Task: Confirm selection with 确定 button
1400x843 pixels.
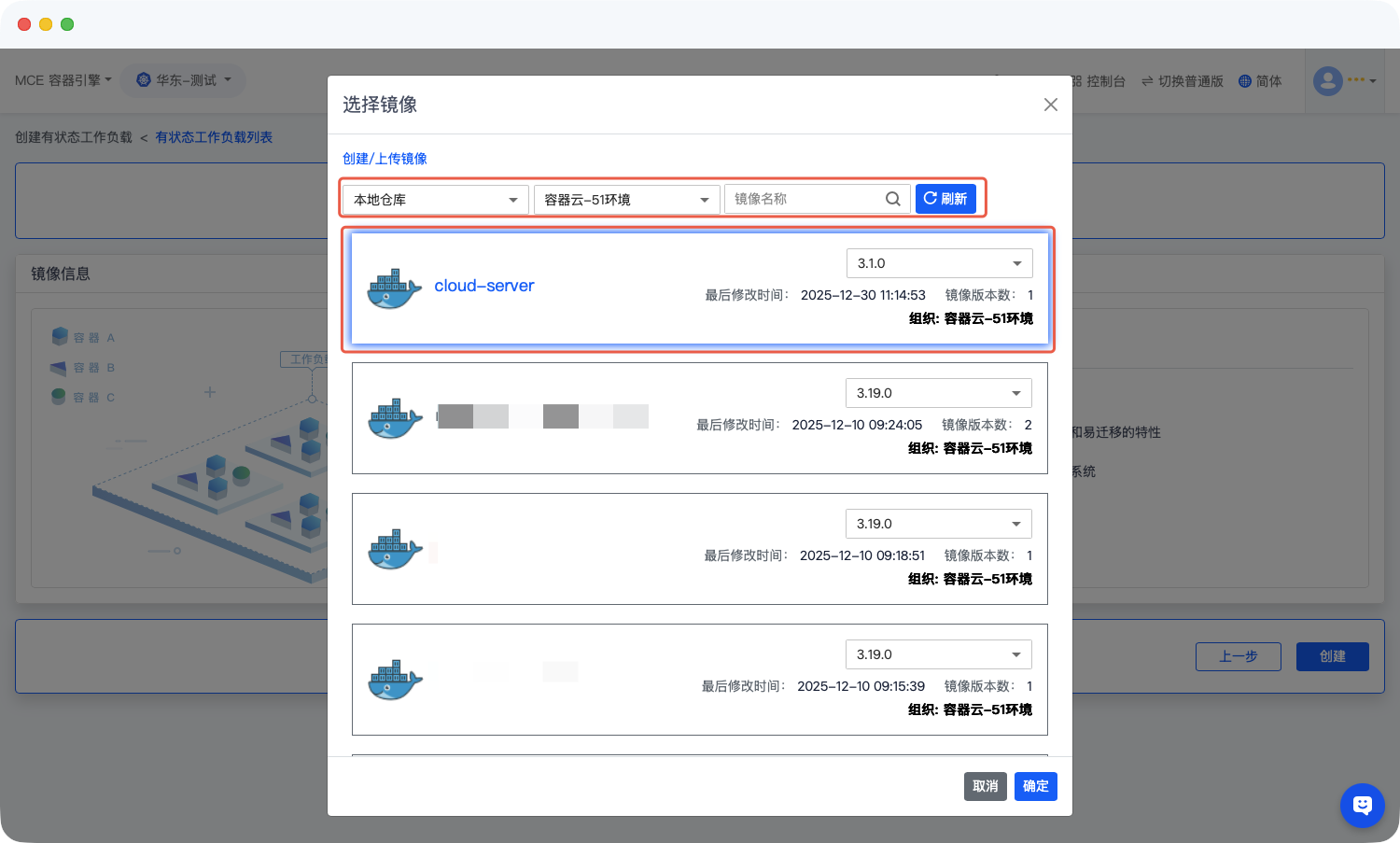Action: click(x=1035, y=786)
